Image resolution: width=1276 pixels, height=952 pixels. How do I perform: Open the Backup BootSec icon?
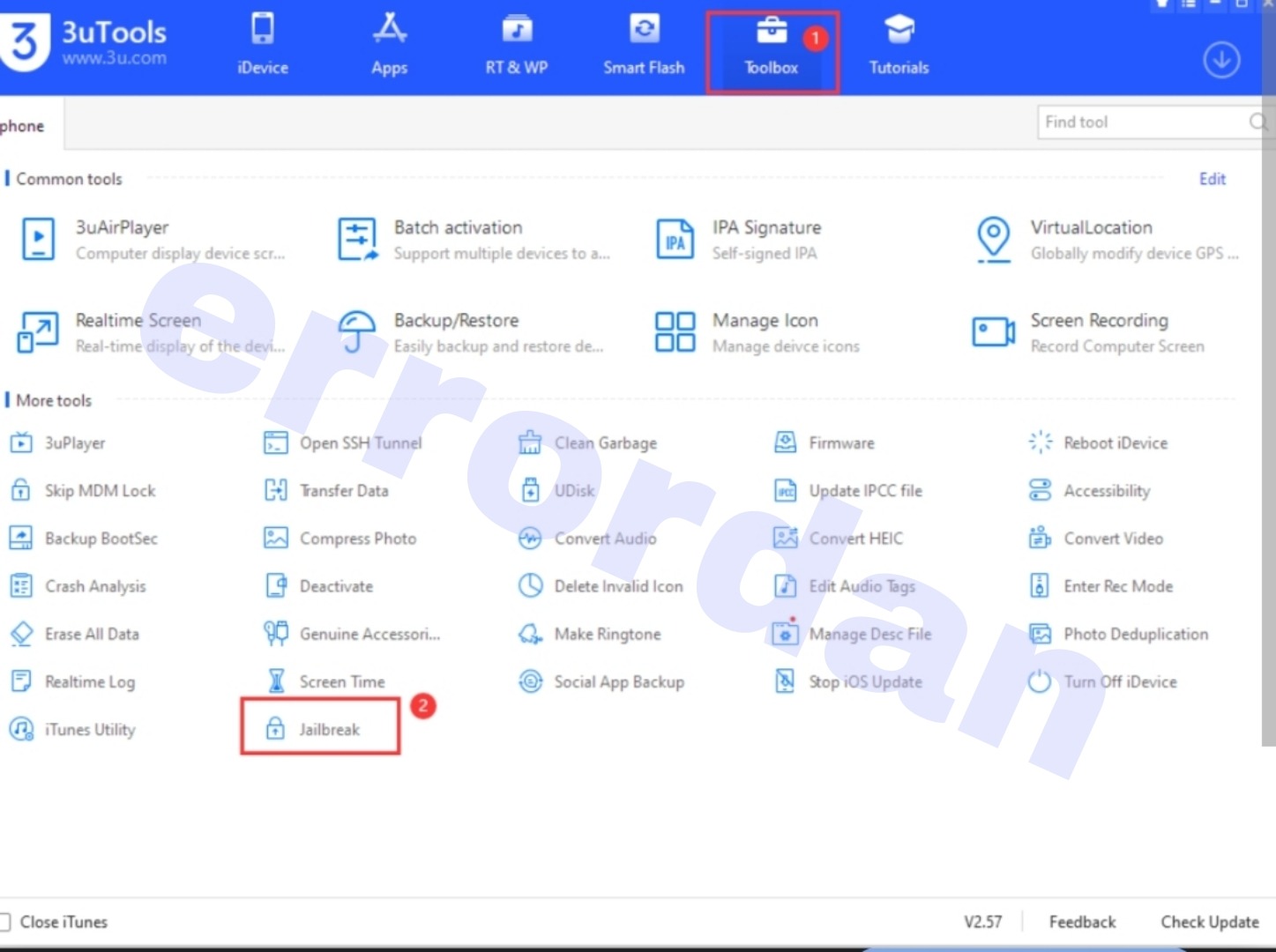tap(21, 538)
